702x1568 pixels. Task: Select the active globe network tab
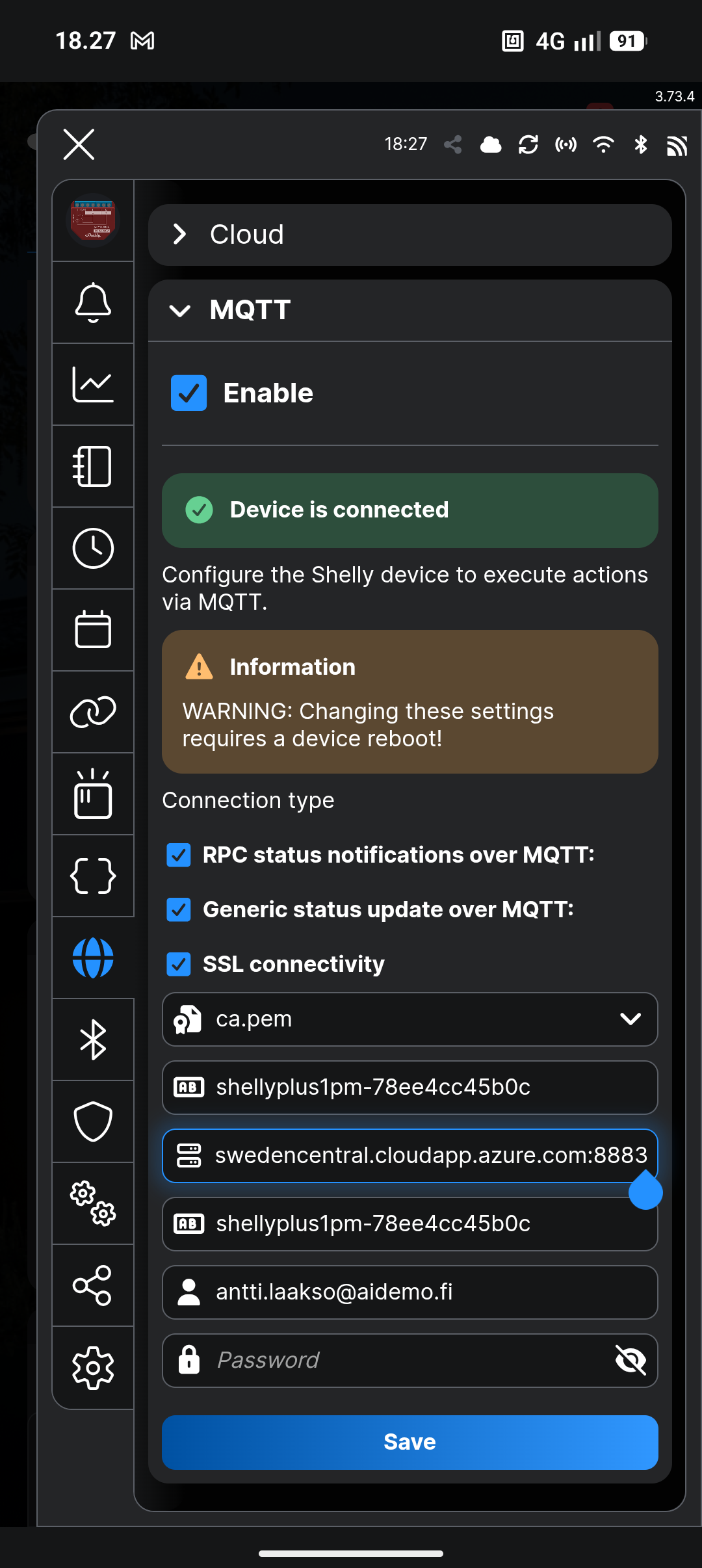tap(92, 958)
